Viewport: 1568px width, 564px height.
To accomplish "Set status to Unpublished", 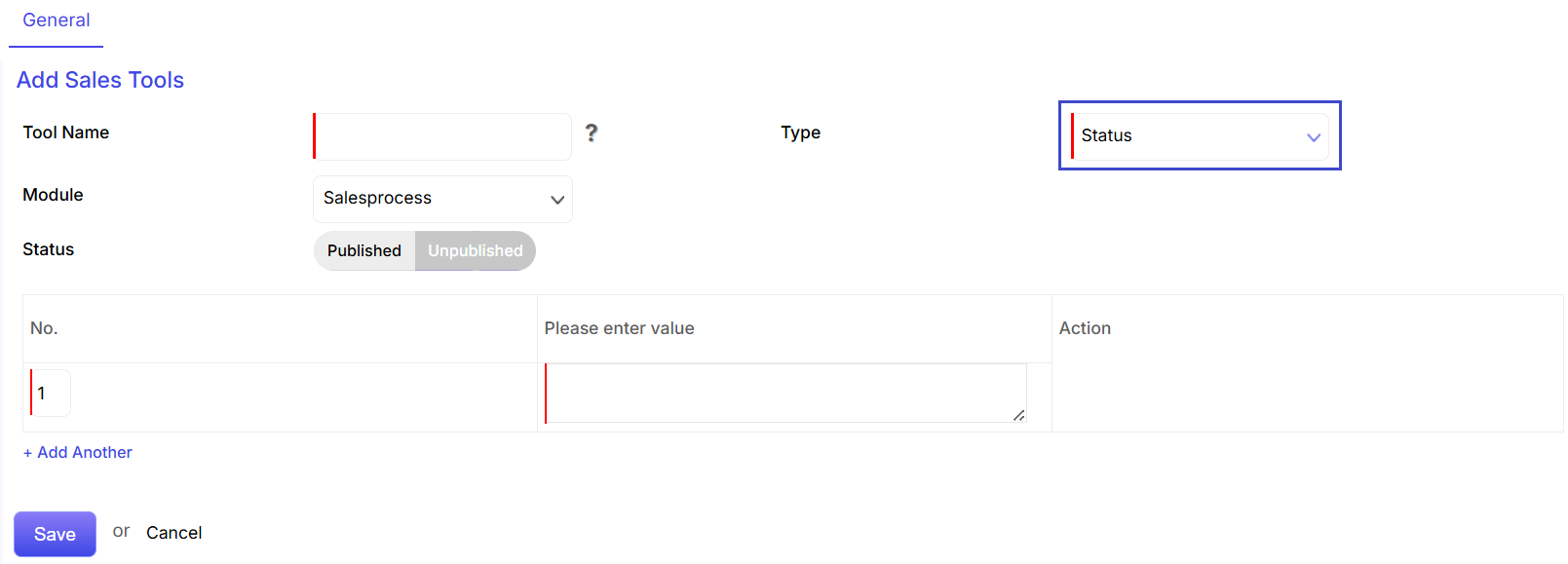I will (476, 250).
